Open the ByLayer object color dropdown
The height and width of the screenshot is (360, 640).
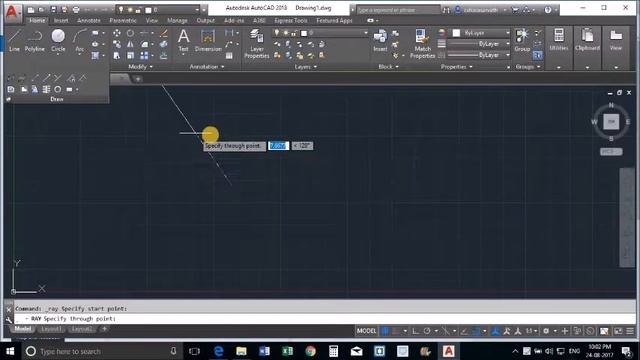[507, 33]
